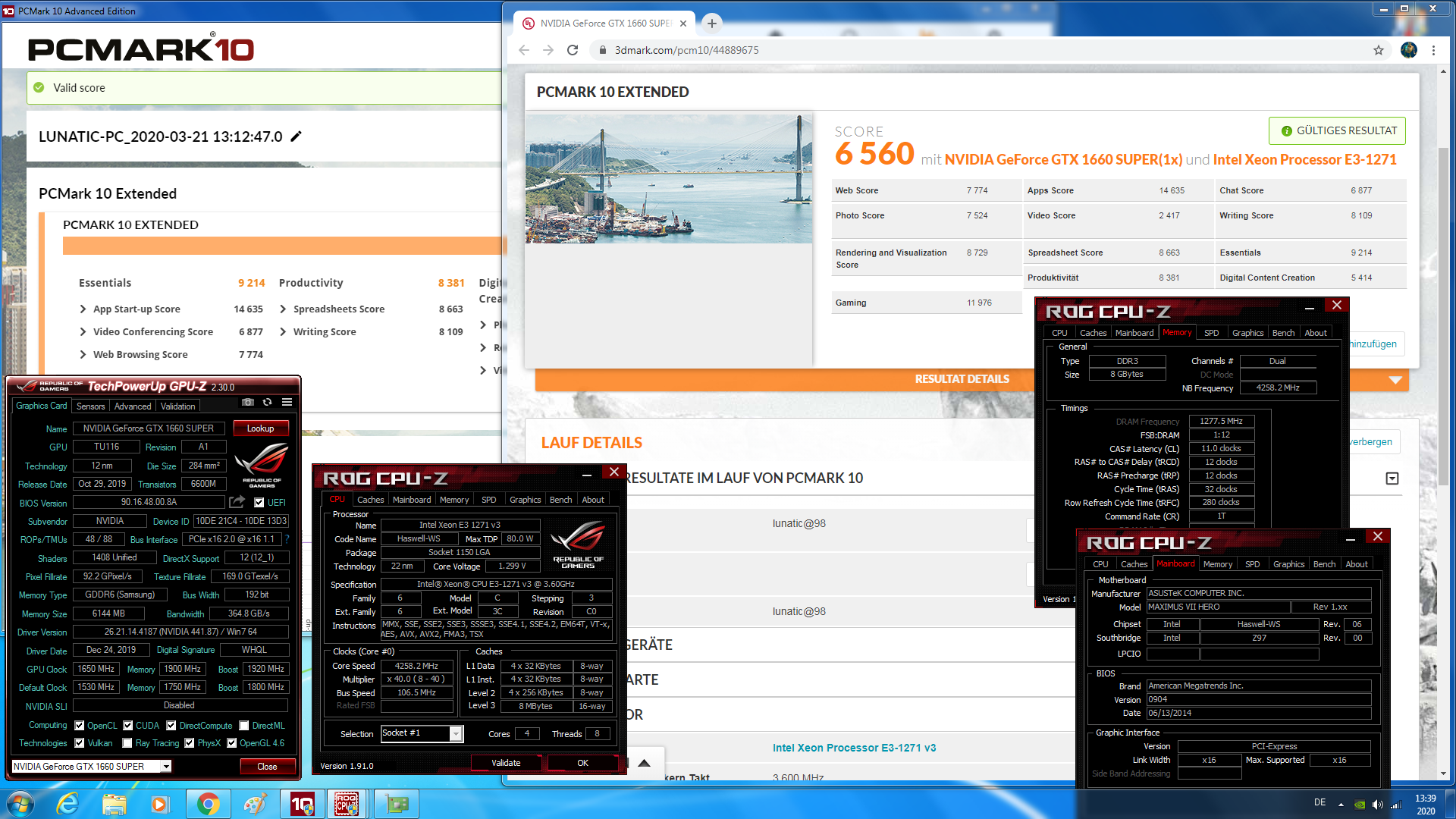1456x819 pixels.
Task: Toggle OpenGL 4.6 checkbox
Action: pyautogui.click(x=232, y=742)
